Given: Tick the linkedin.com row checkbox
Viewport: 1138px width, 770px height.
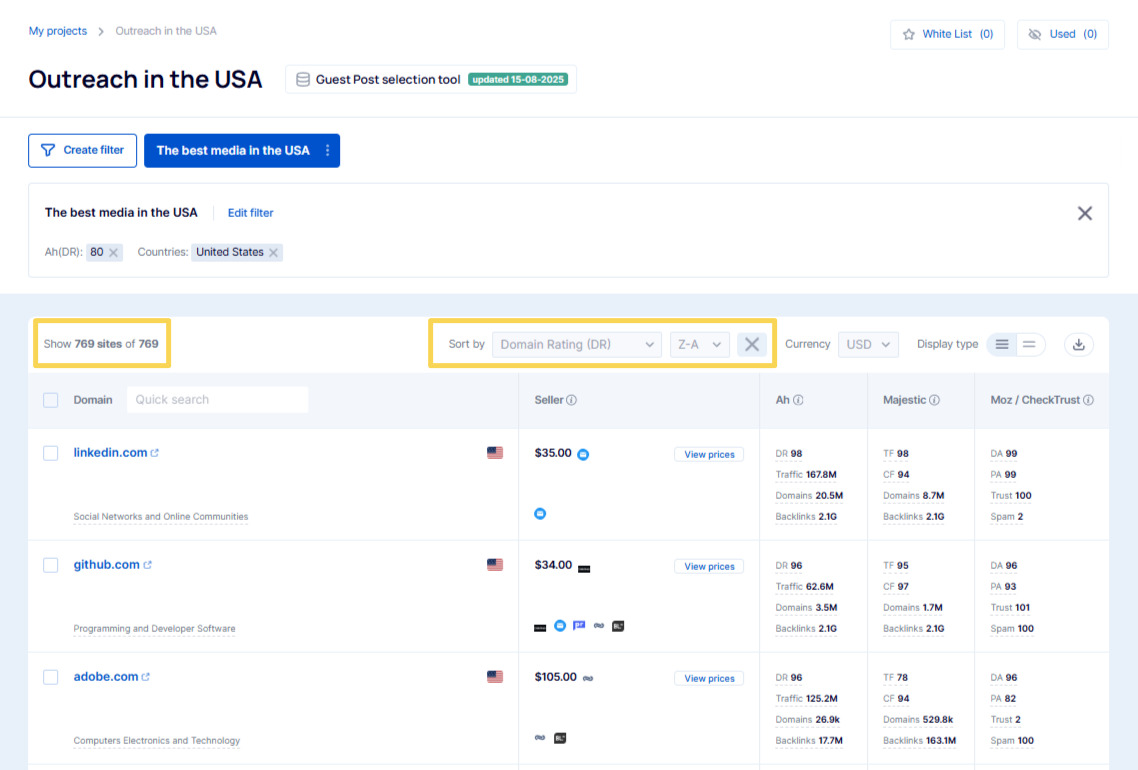Looking at the screenshot, I should pyautogui.click(x=51, y=453).
